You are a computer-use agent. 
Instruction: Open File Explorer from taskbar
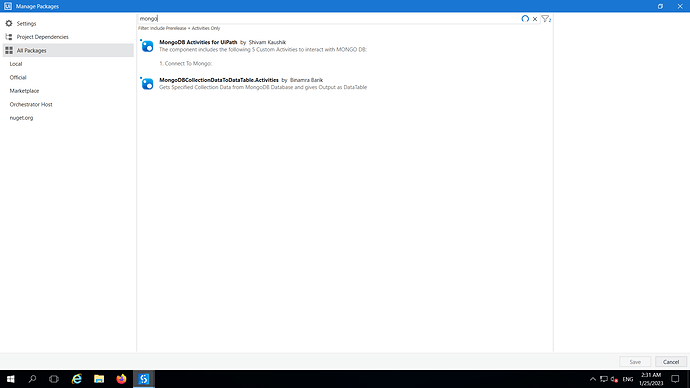pos(99,379)
